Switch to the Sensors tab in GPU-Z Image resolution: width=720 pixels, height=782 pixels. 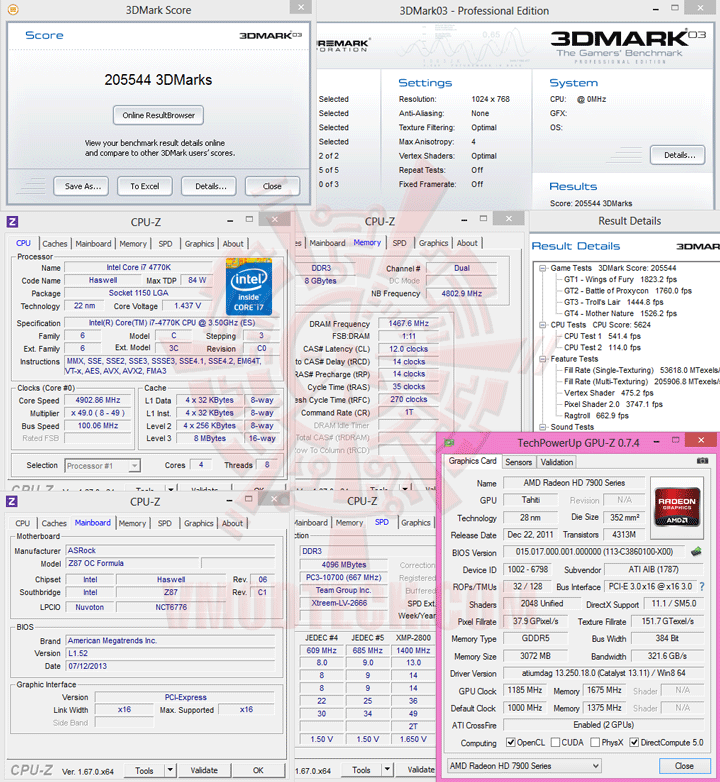click(519, 462)
